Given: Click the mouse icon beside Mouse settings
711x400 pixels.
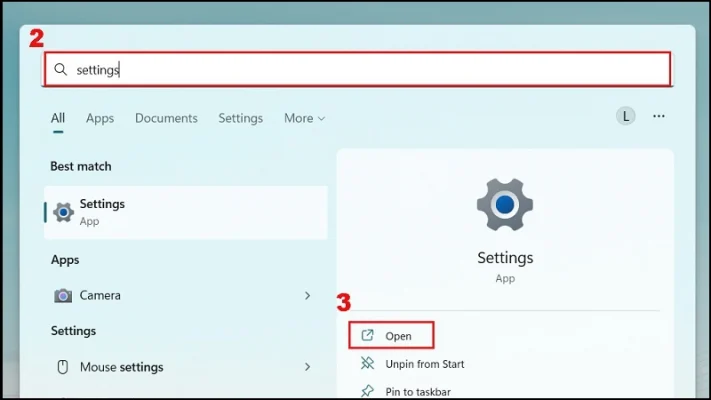Looking at the screenshot, I should coord(63,367).
